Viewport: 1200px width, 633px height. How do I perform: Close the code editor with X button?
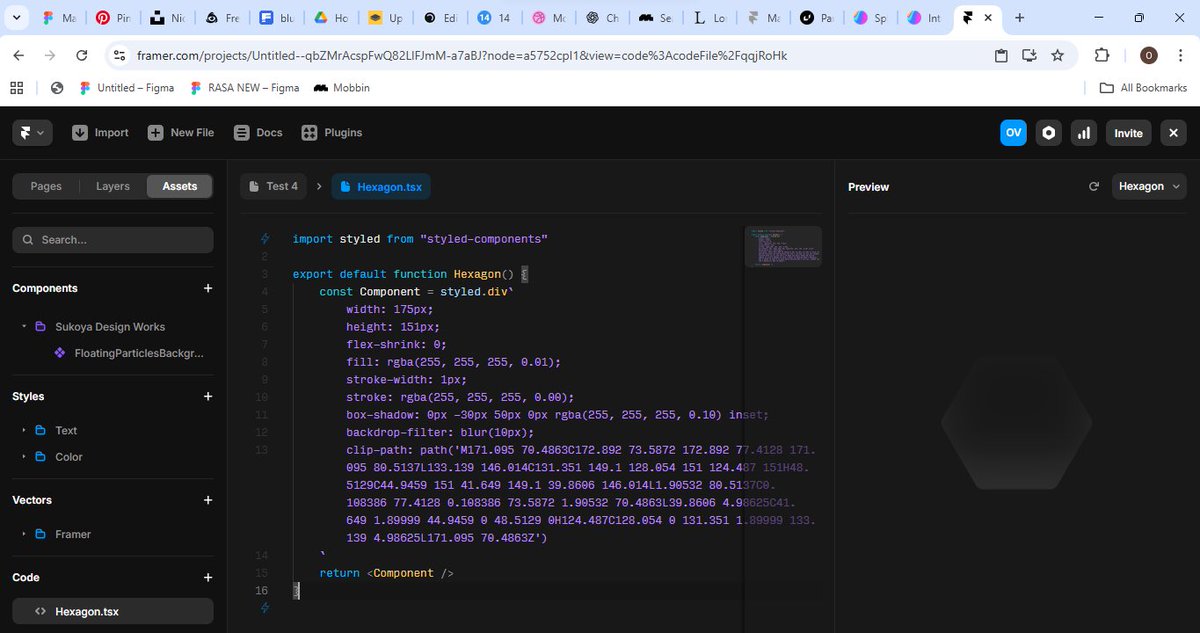tap(1173, 132)
